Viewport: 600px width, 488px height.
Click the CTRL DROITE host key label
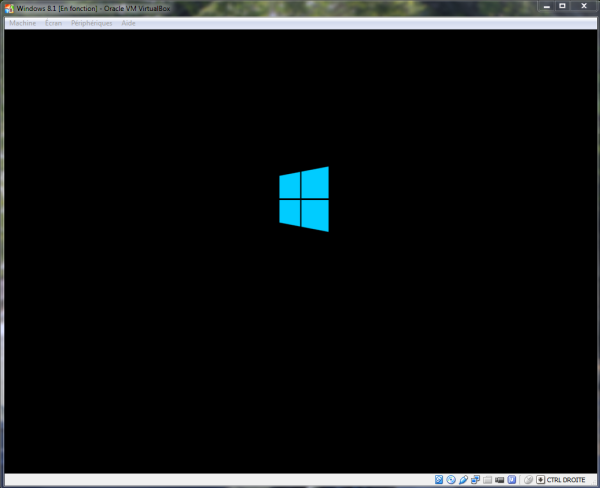click(x=566, y=480)
